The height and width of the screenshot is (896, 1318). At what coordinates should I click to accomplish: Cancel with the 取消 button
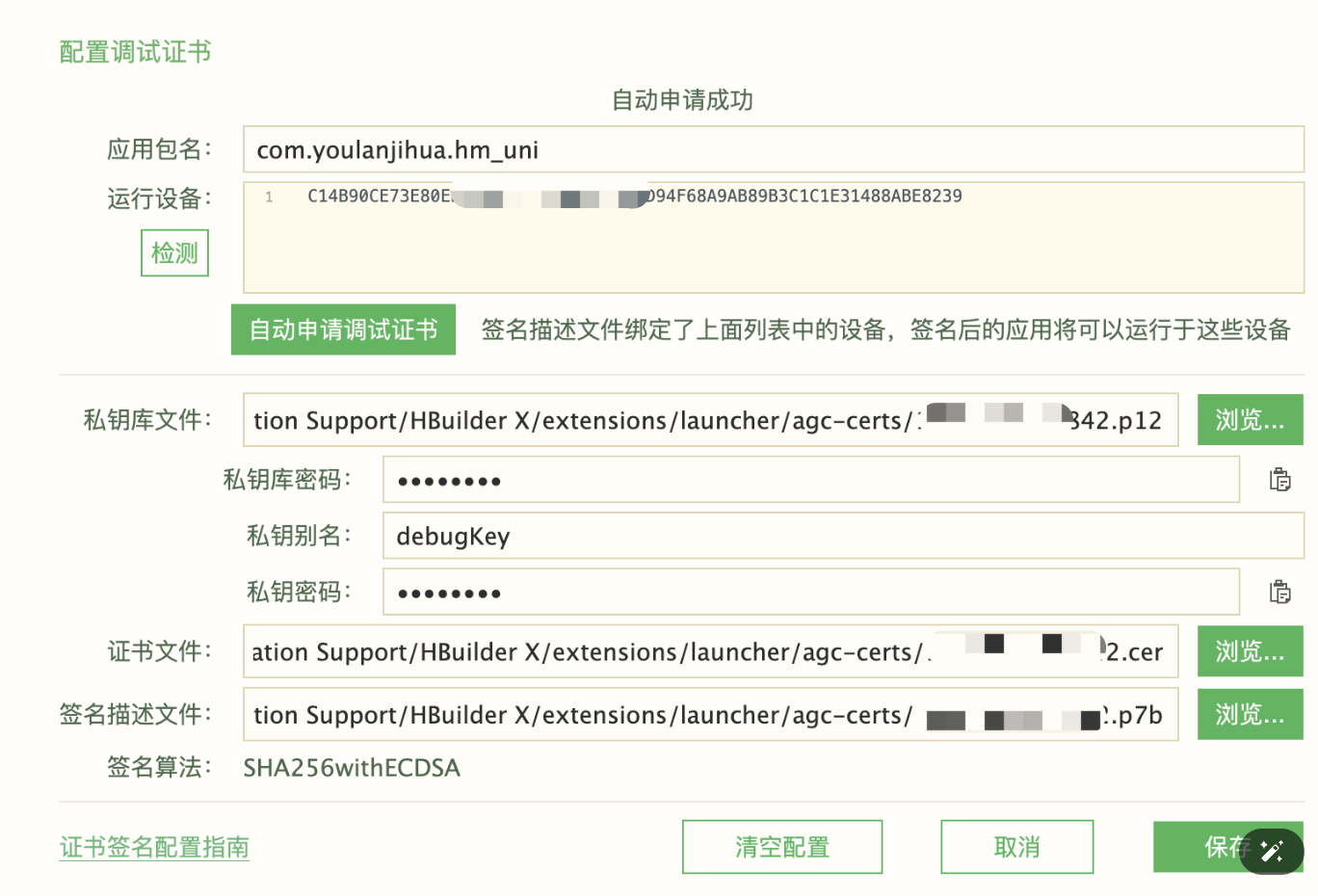(x=1016, y=847)
